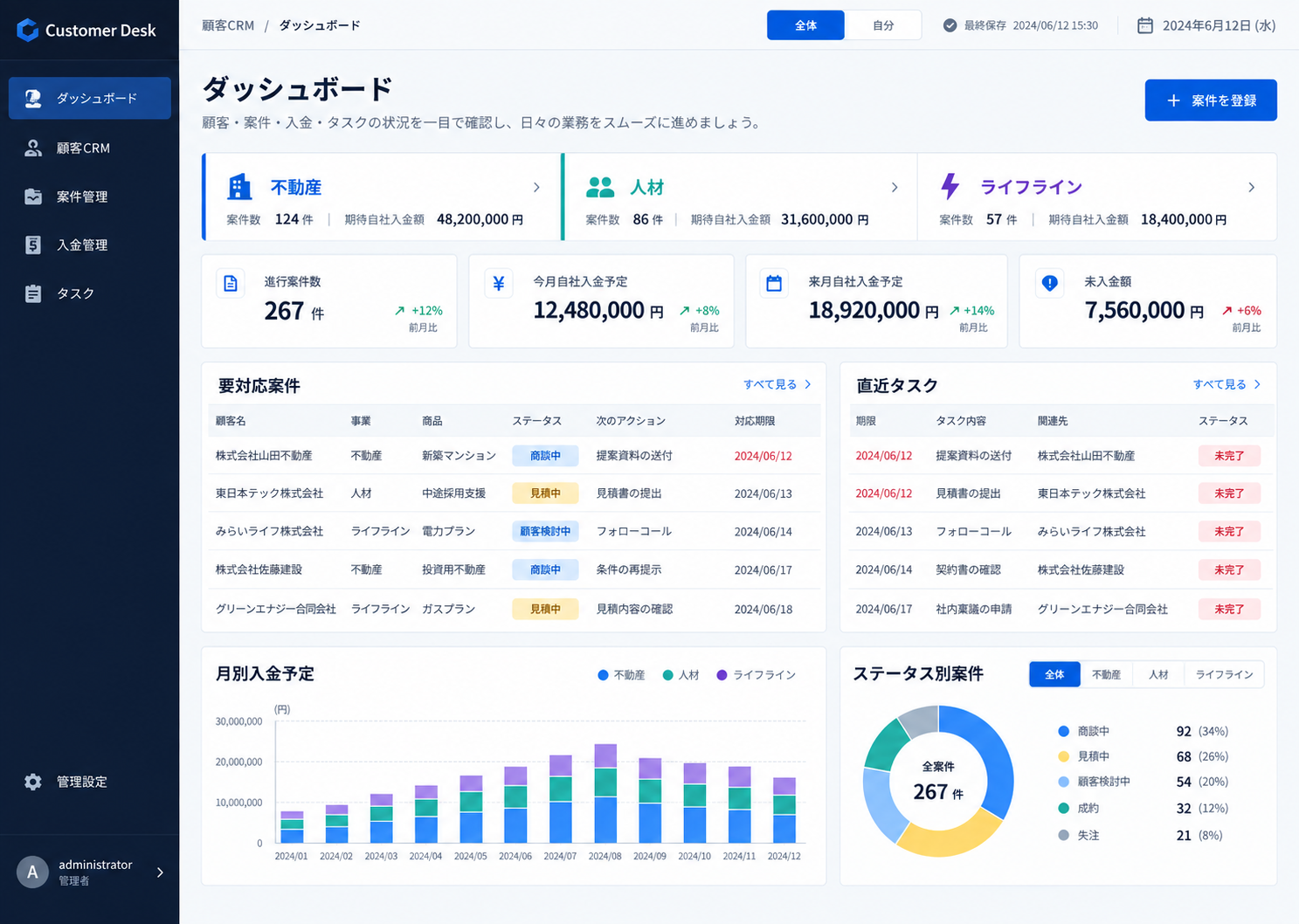Screen dimensions: 1299x924
Task: Click the 進行案件数 document icon
Action: (231, 283)
